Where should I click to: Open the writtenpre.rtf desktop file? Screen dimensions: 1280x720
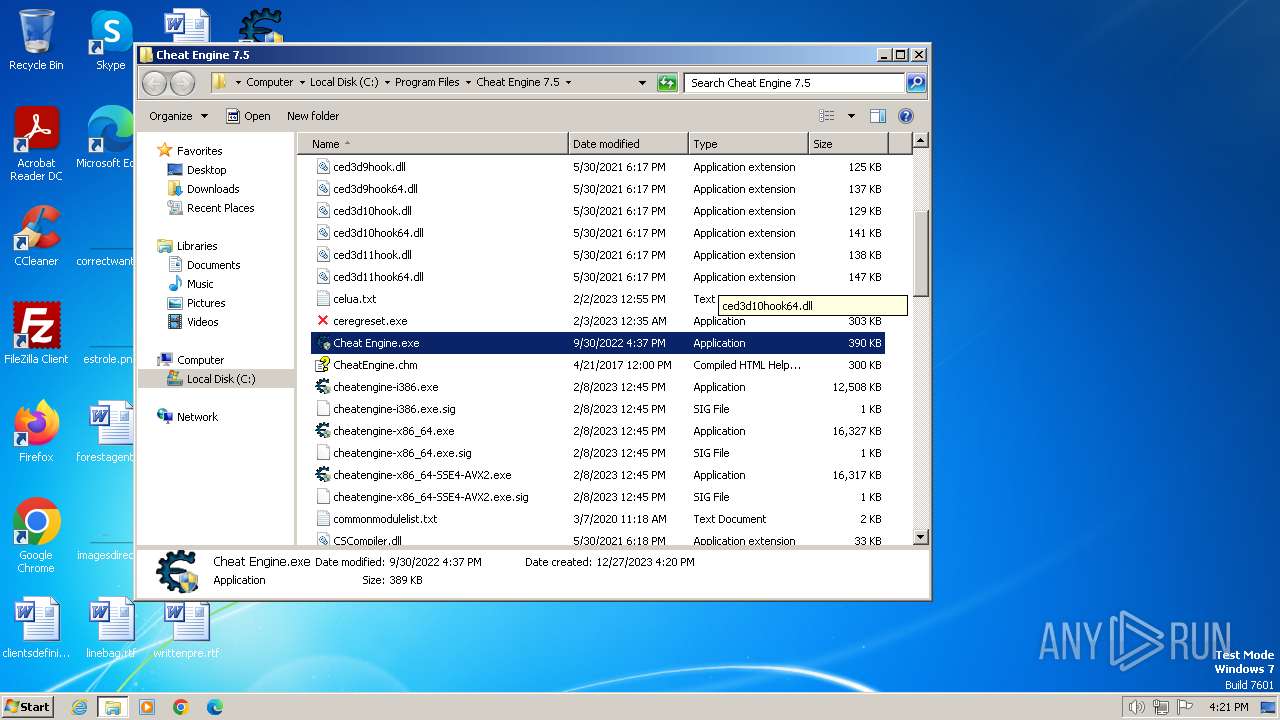coord(186,628)
